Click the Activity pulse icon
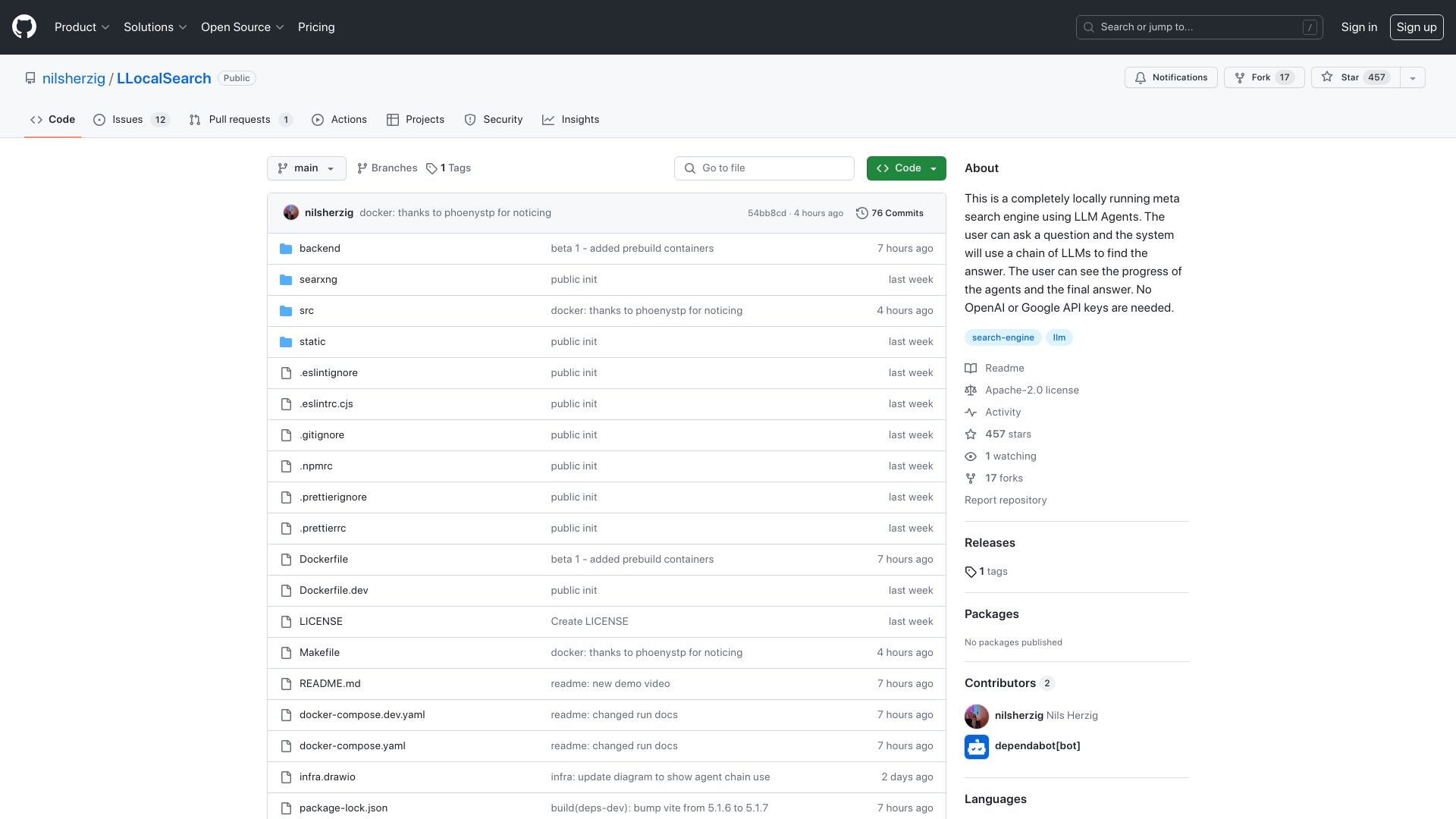Image resolution: width=1456 pixels, height=819 pixels. [971, 413]
